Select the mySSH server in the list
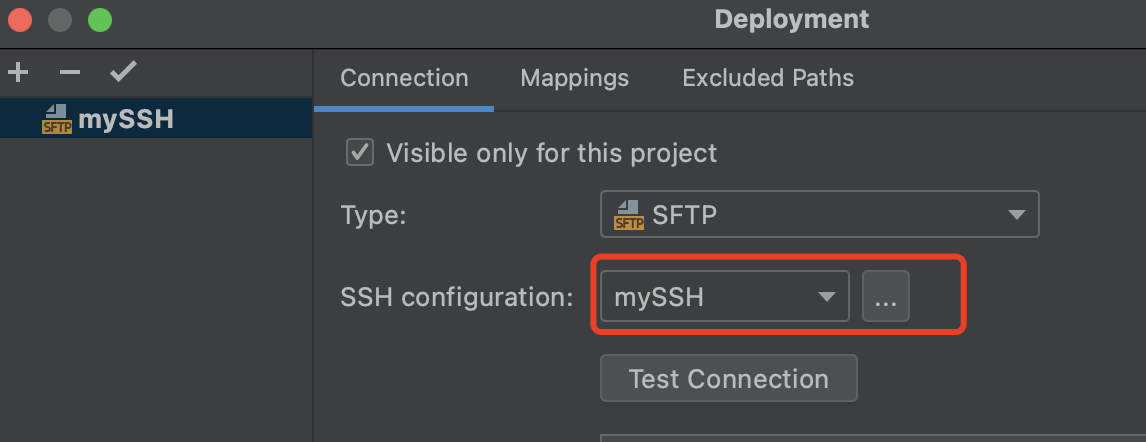This screenshot has height=442, width=1146. (x=125, y=119)
